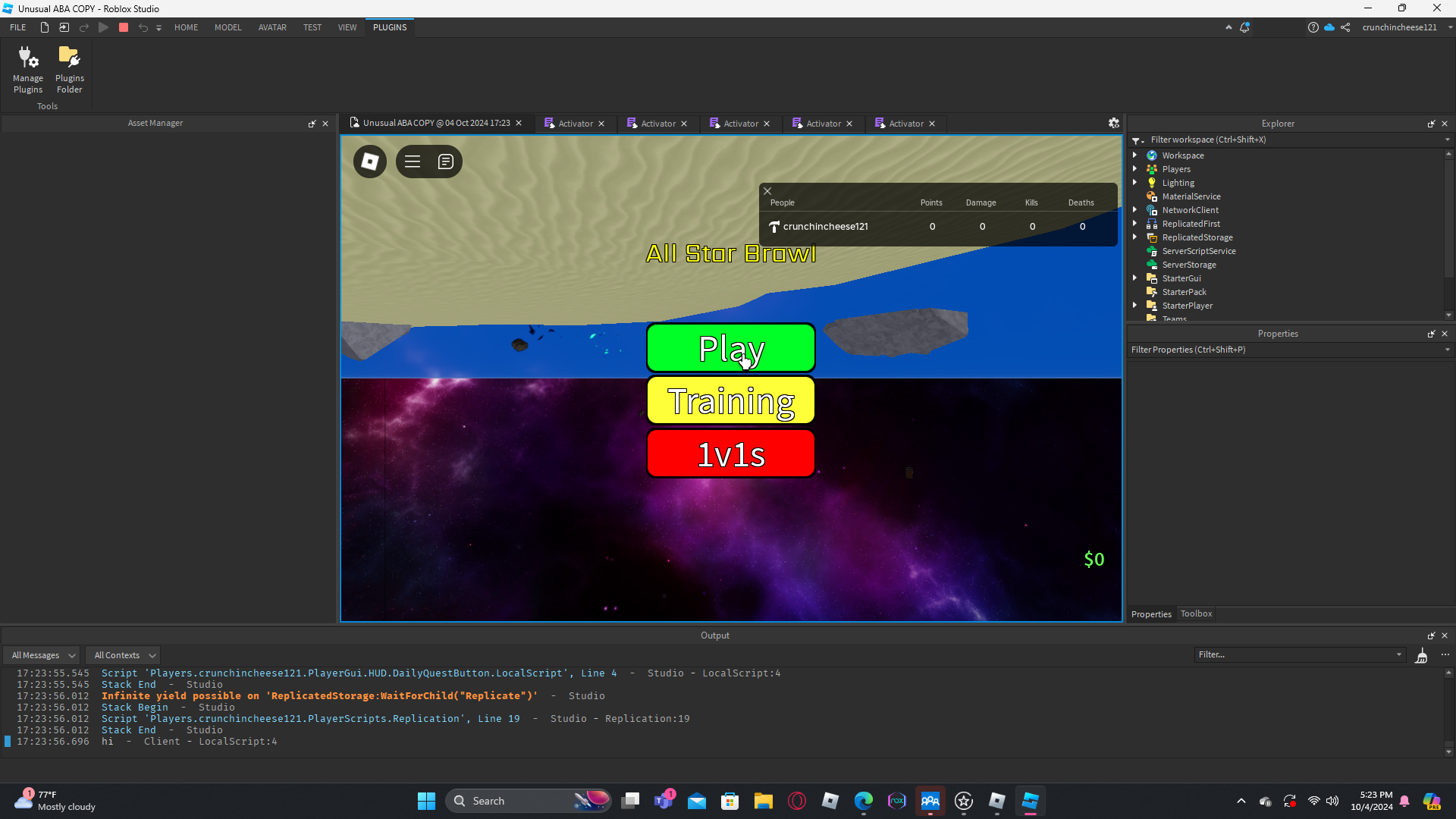Click the Explorer filter funnel icon
The image size is (1456, 819).
click(1137, 140)
